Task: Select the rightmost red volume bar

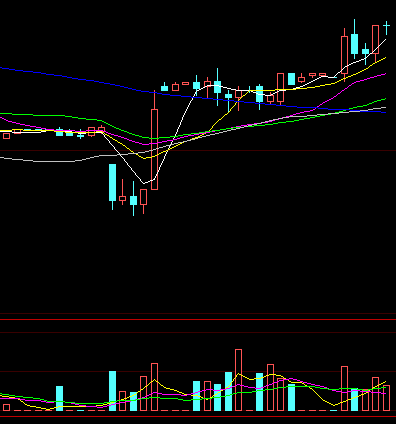Action: [386, 398]
